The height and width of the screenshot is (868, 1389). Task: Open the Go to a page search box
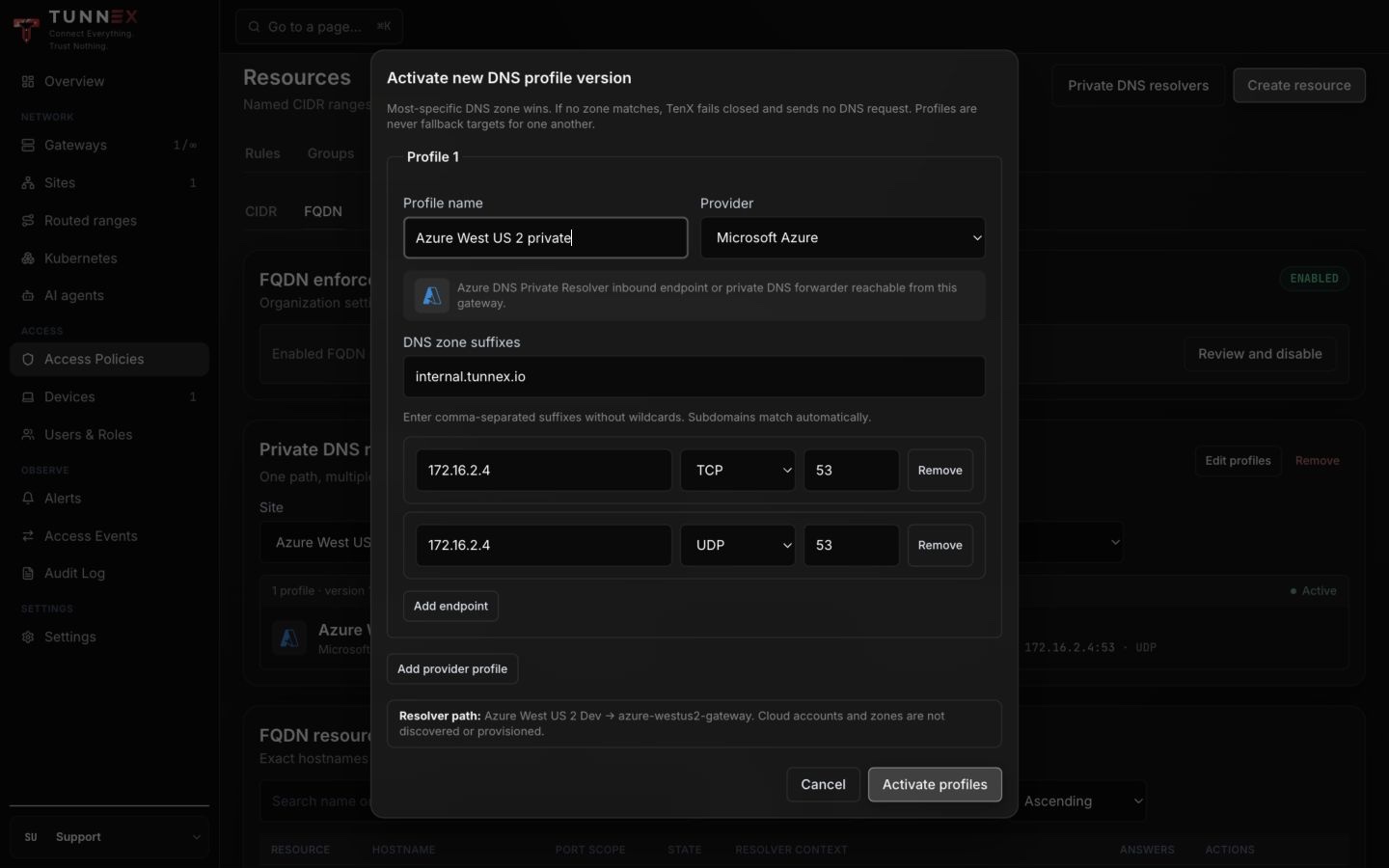[x=319, y=27]
